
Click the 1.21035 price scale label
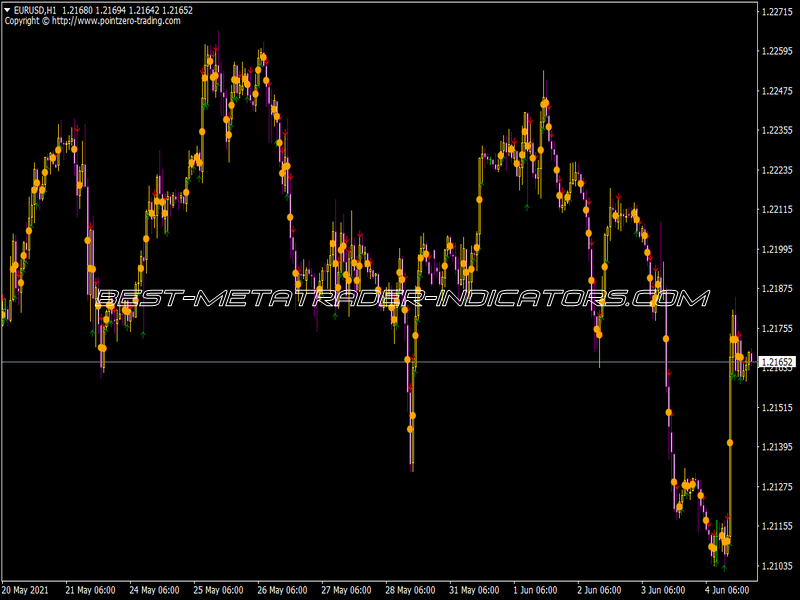(777, 566)
